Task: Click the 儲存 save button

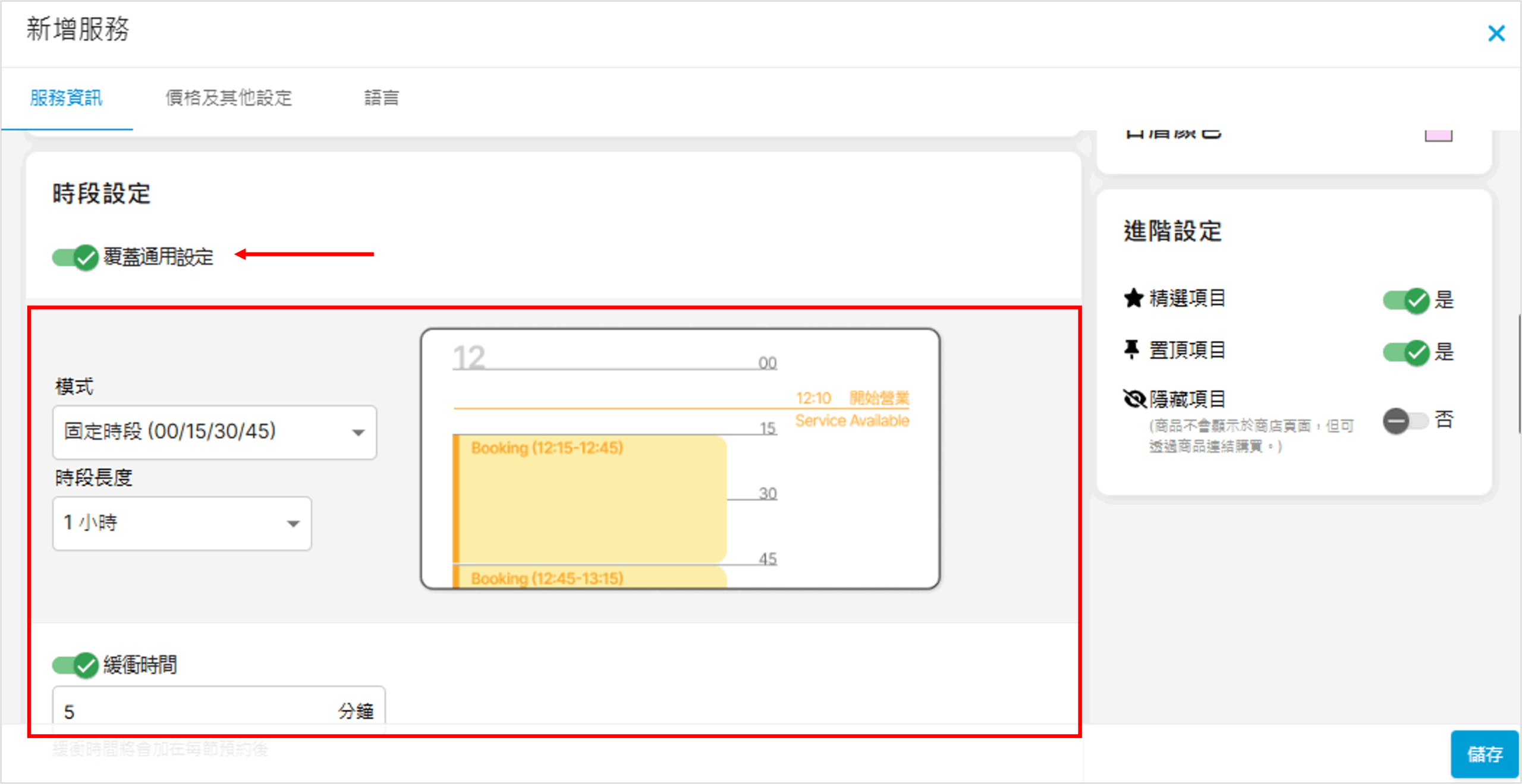Action: click(x=1485, y=754)
